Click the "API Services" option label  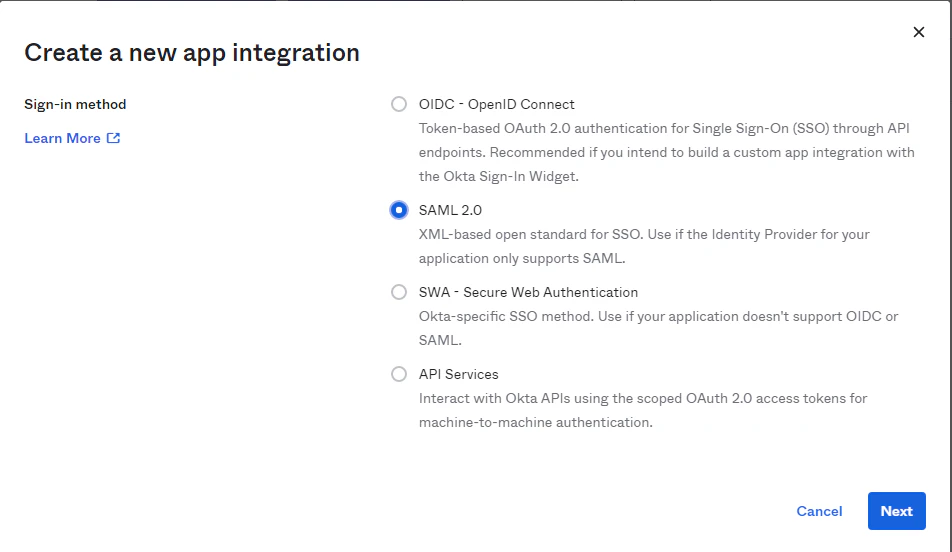[x=458, y=374]
